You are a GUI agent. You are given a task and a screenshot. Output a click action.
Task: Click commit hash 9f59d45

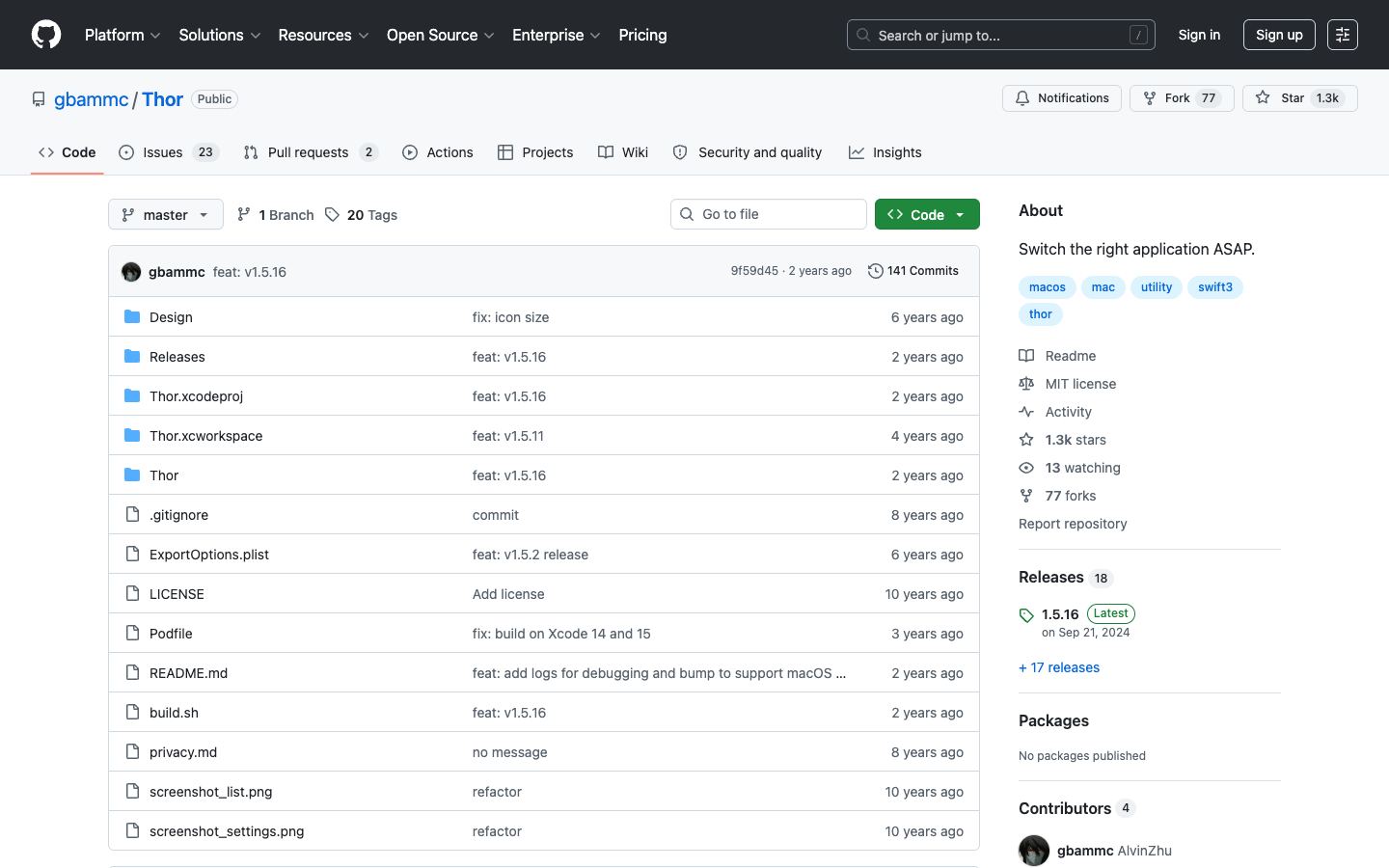[x=754, y=271]
